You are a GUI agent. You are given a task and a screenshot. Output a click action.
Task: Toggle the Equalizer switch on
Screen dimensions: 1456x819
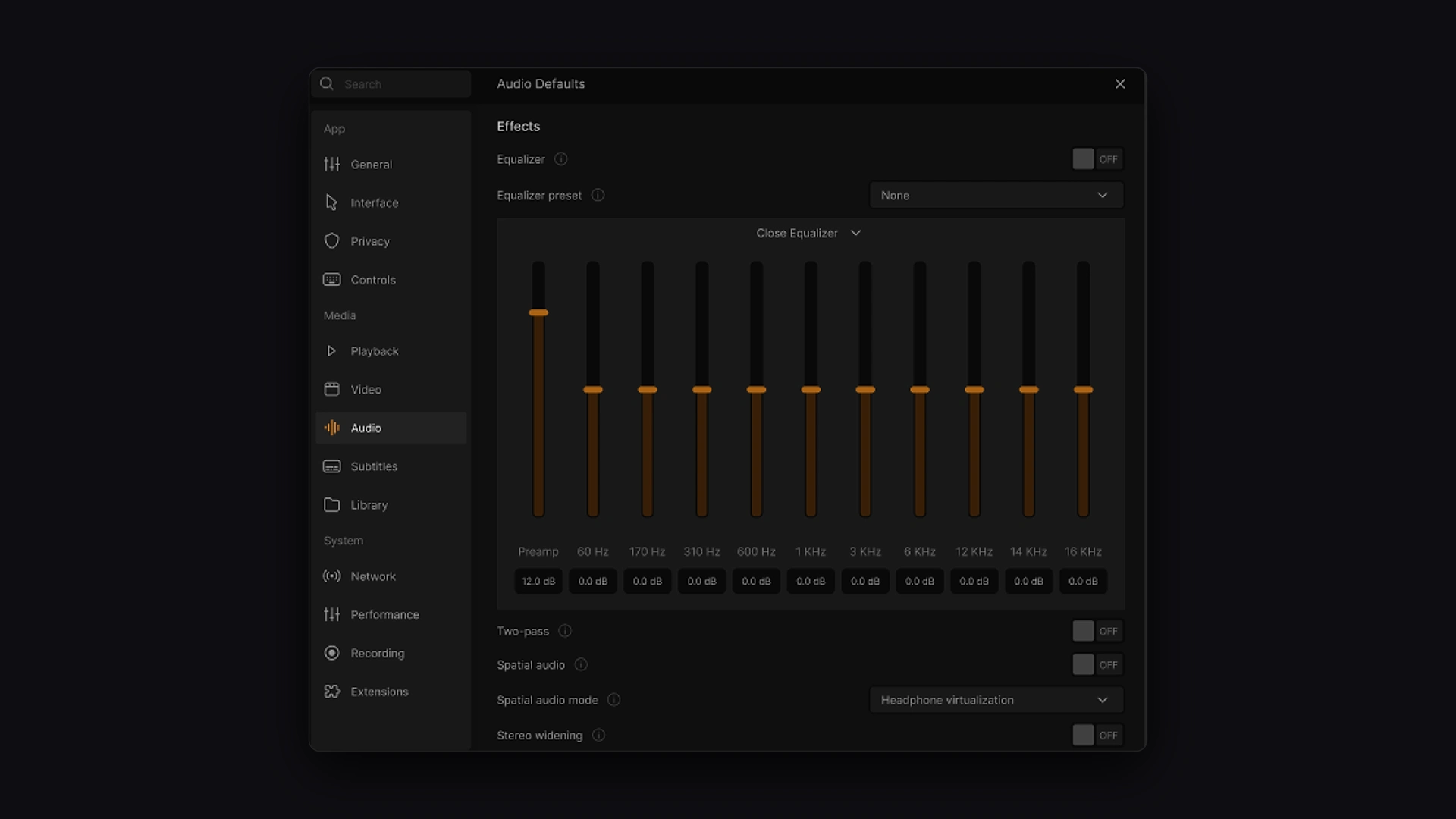click(1097, 159)
